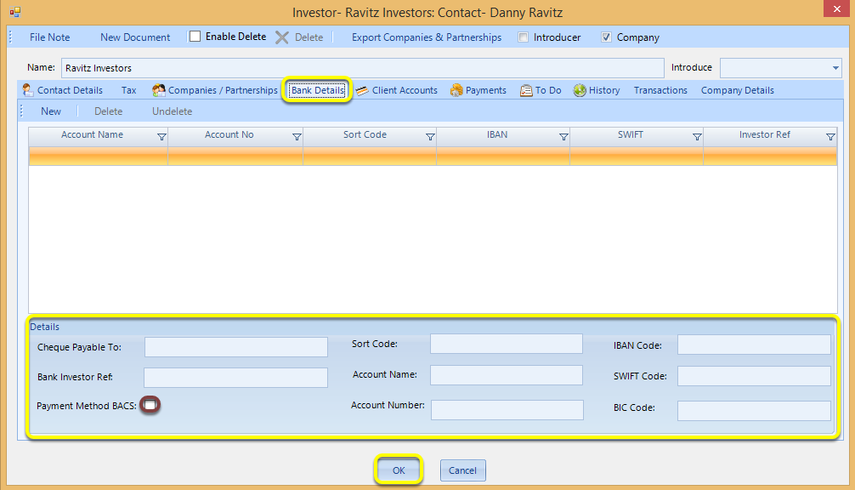Screen dimensions: 855x490
Task: Click the History globe icon
Action: coord(580,90)
